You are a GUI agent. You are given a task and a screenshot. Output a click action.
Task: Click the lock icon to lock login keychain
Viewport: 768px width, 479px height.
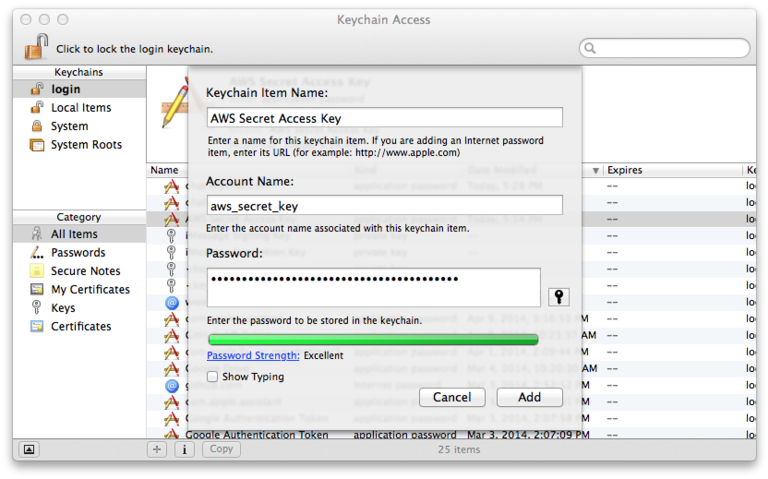36,47
